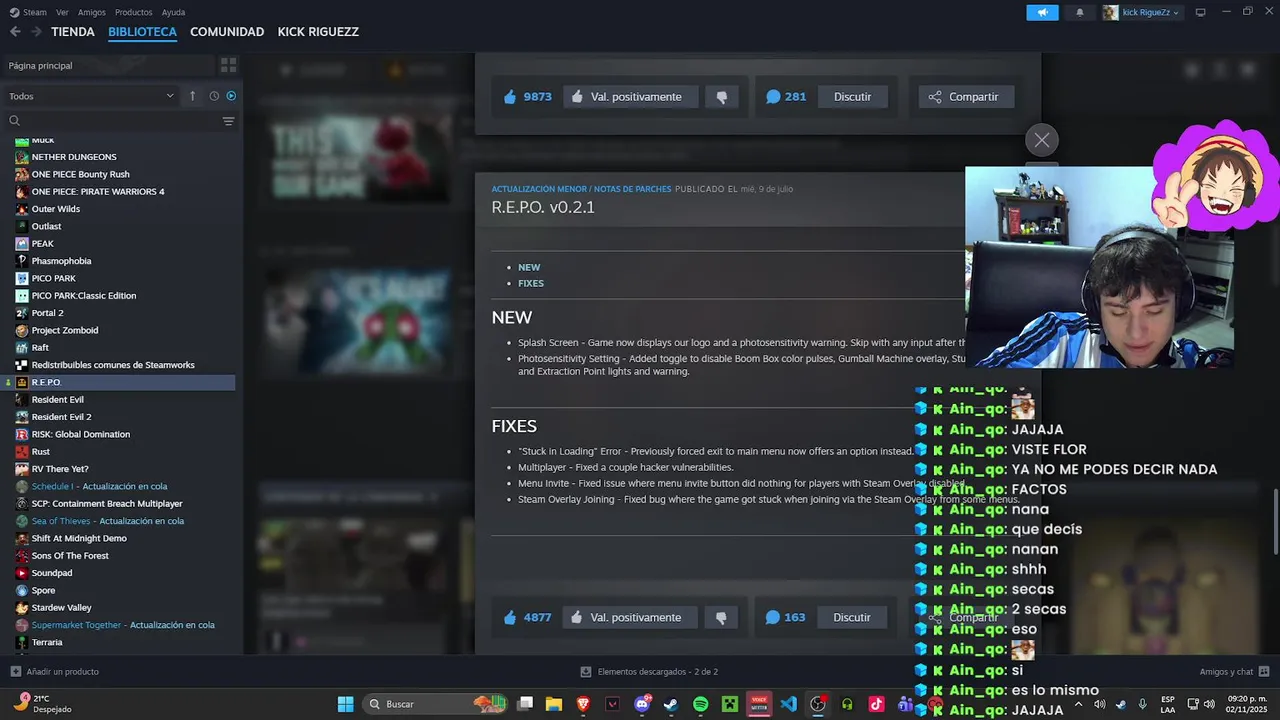The height and width of the screenshot is (720, 1280).
Task: Open the KICK RIGUEZZ profile tab
Action: [318, 32]
